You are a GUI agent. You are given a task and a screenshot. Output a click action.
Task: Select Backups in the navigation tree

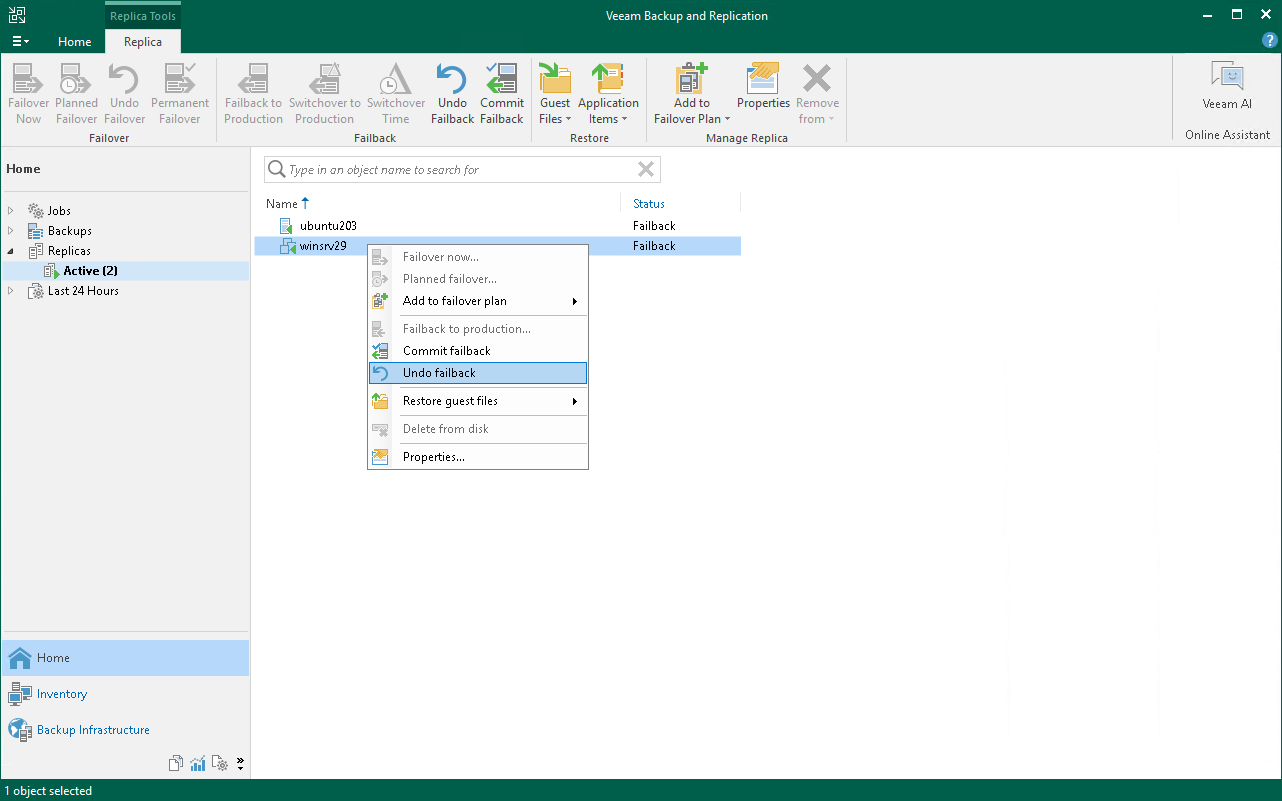pyautogui.click(x=70, y=231)
